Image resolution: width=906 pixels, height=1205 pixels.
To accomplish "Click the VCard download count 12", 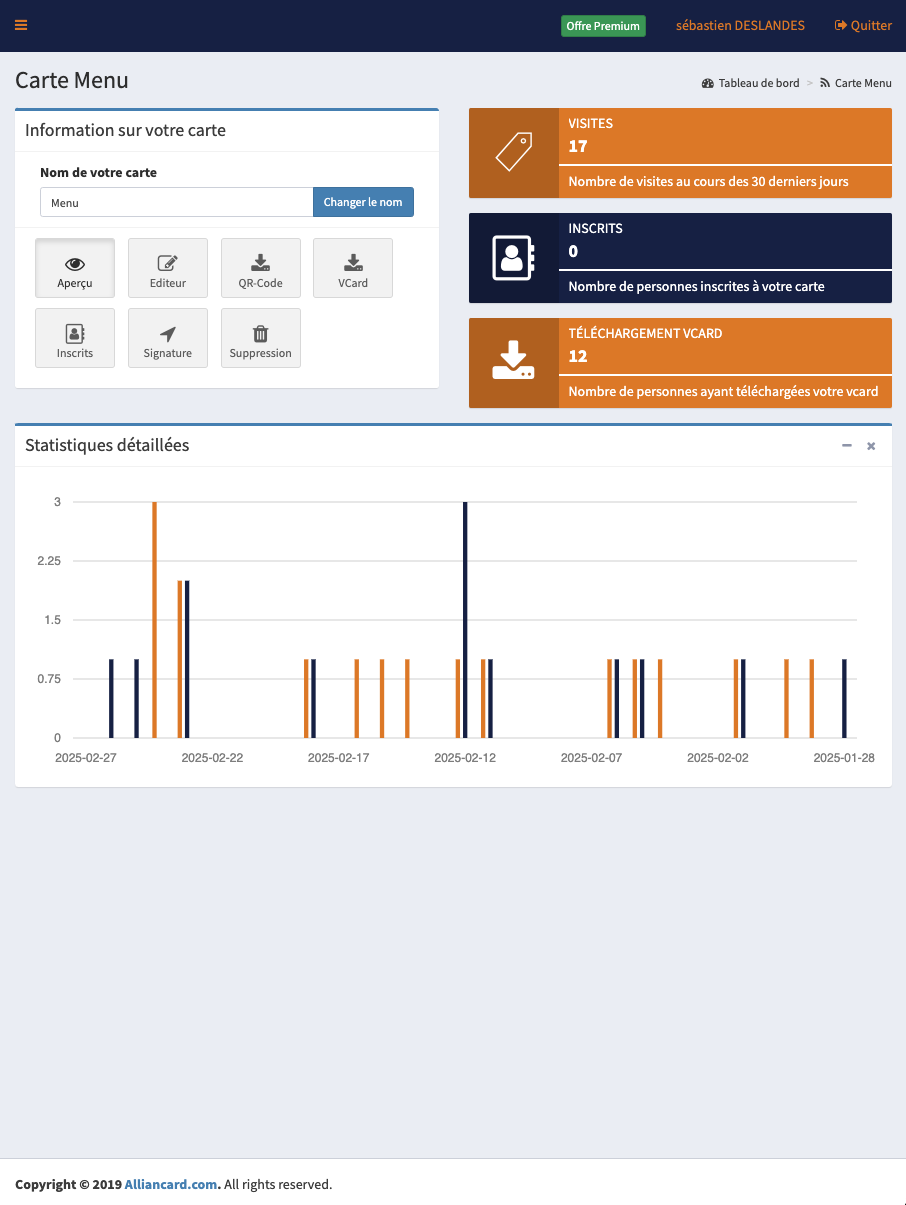I will pyautogui.click(x=578, y=356).
